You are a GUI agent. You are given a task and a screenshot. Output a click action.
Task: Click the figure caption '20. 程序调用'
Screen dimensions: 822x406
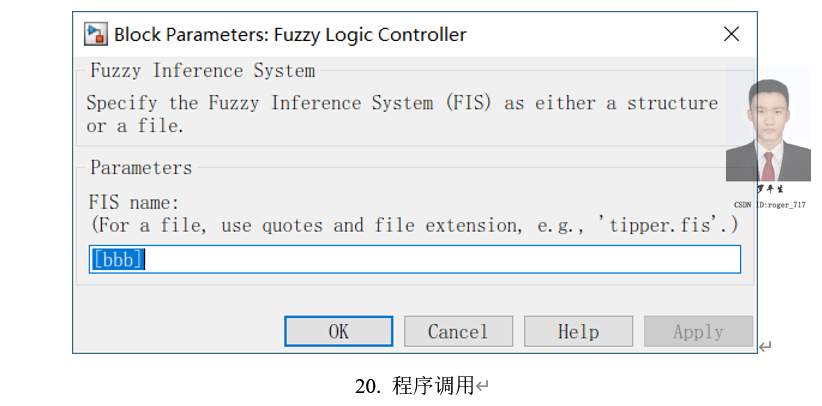tap(414, 386)
